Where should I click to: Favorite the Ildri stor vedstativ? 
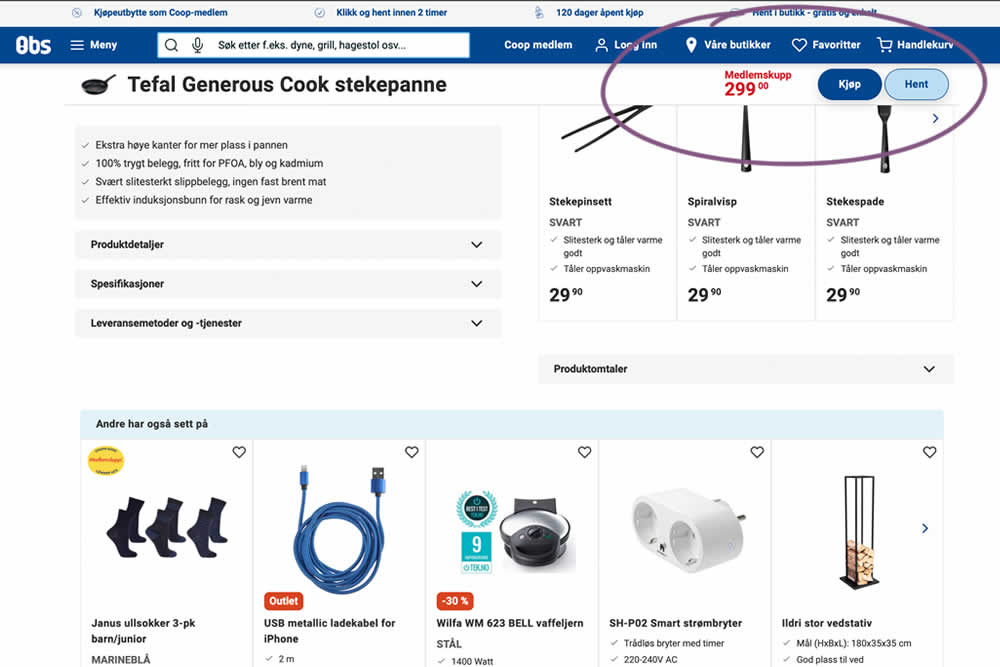click(x=930, y=452)
